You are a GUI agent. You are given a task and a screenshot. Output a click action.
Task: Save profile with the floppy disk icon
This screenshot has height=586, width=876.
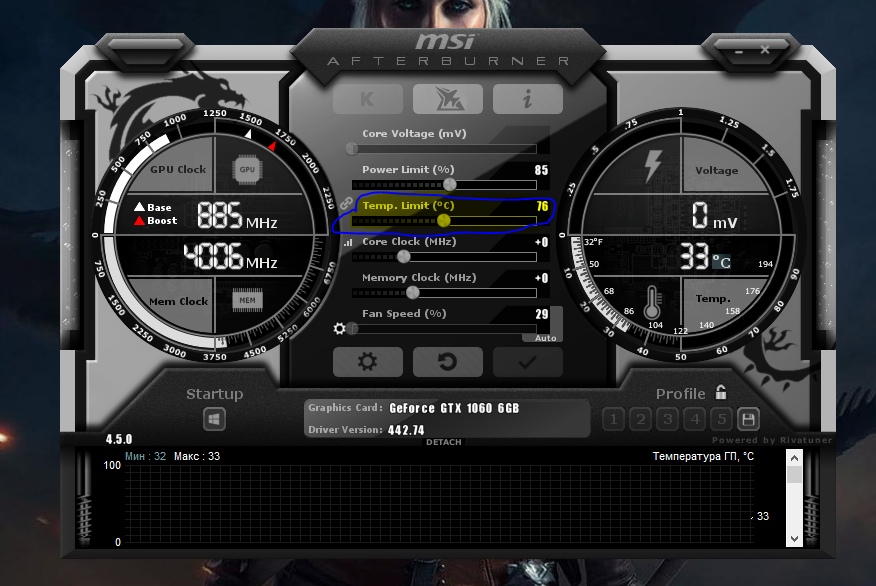[748, 419]
